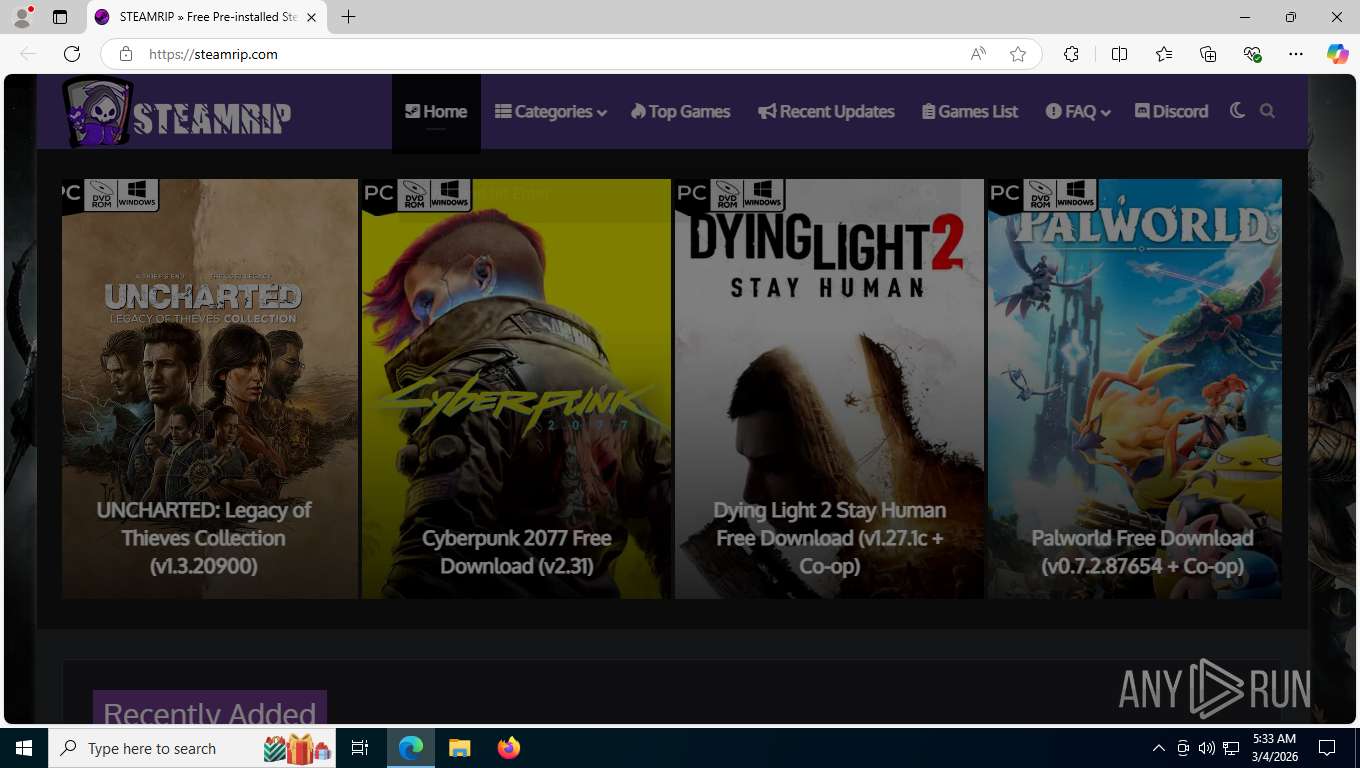Open Split screen icon

pyautogui.click(x=1119, y=54)
